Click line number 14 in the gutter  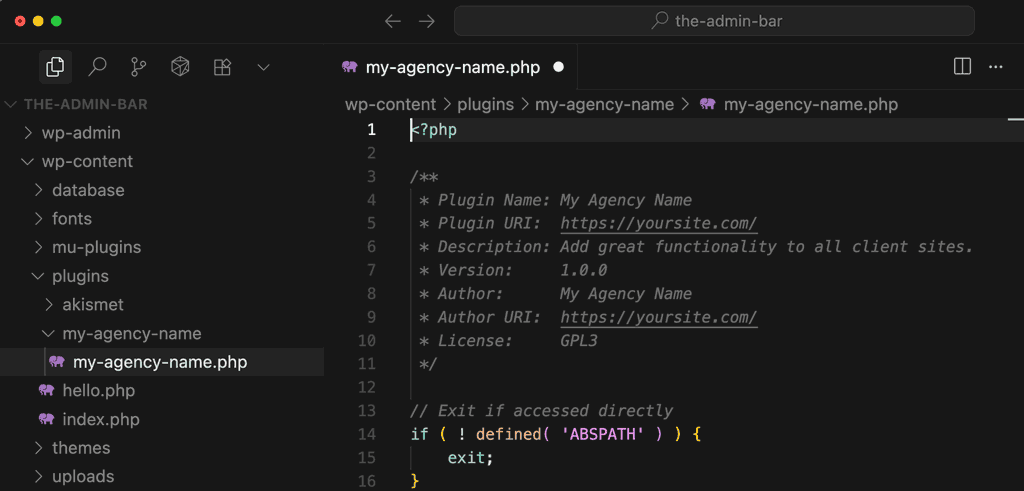coord(368,434)
